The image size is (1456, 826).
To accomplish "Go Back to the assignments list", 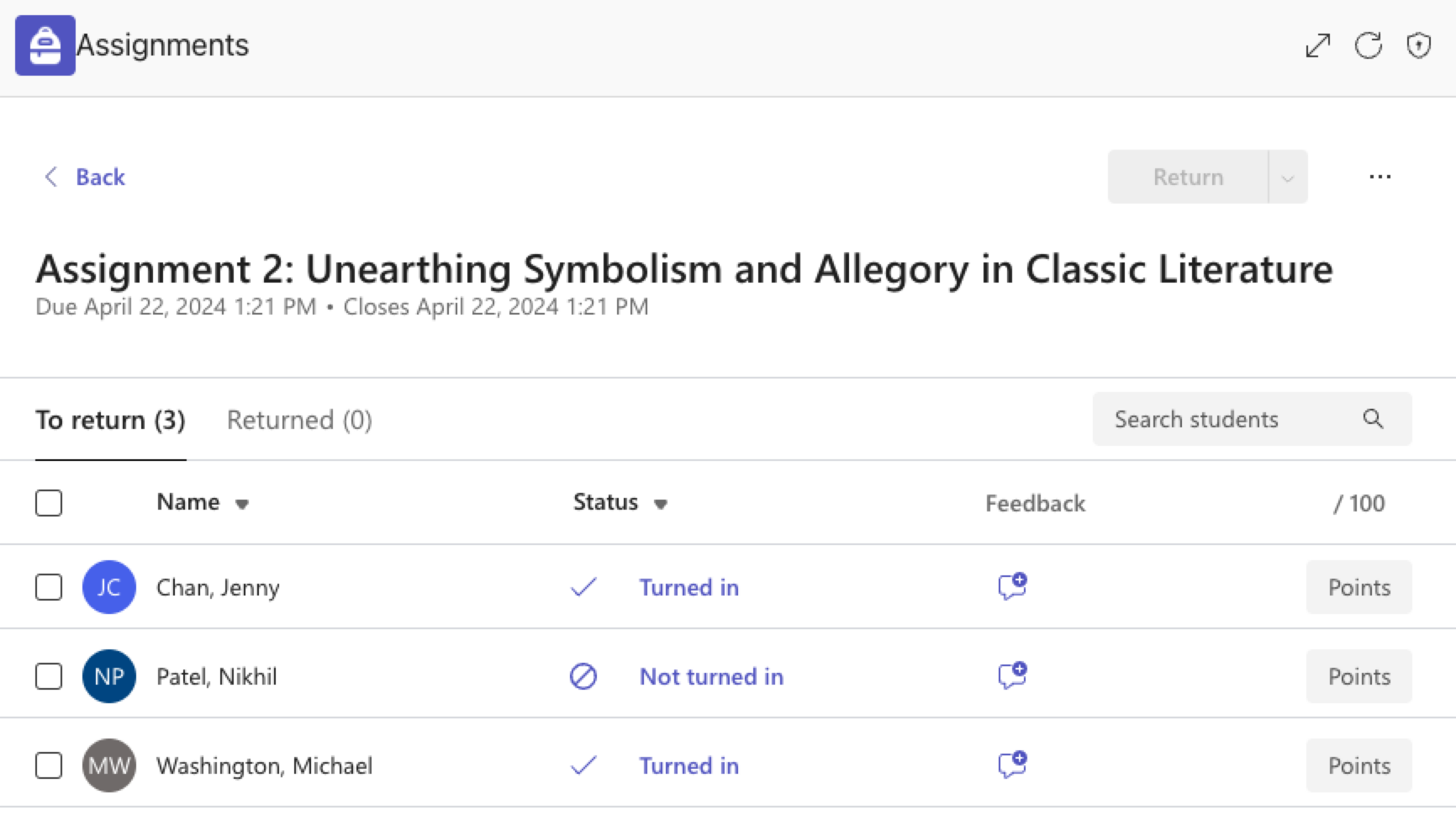I will click(x=84, y=177).
